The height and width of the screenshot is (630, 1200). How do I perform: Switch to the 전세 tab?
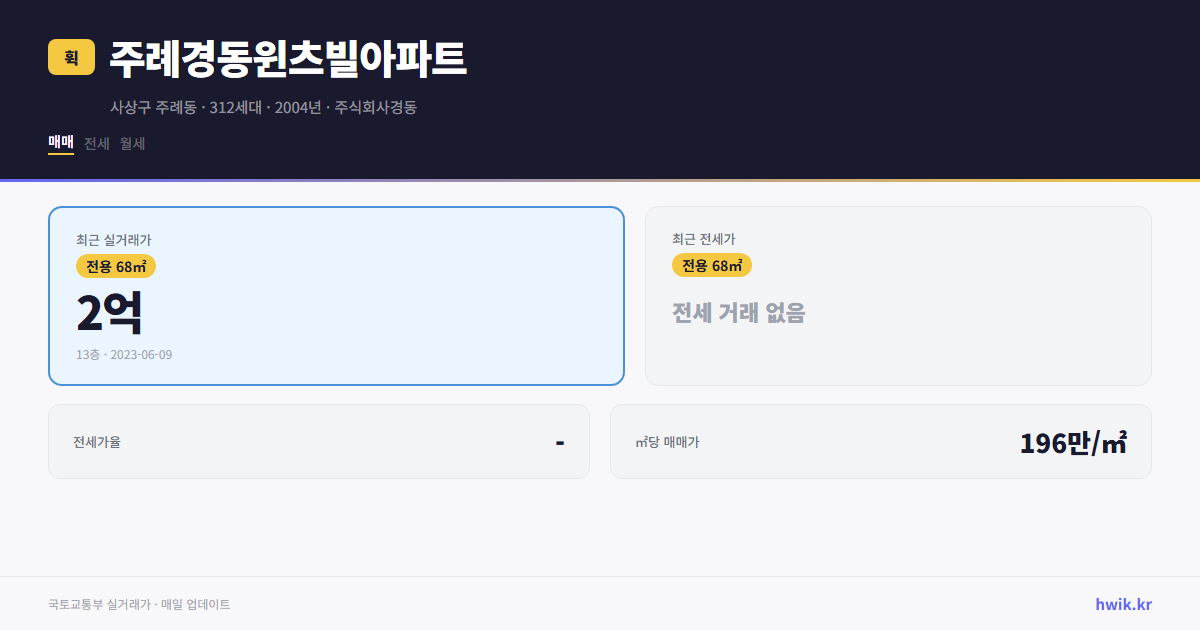coord(96,143)
